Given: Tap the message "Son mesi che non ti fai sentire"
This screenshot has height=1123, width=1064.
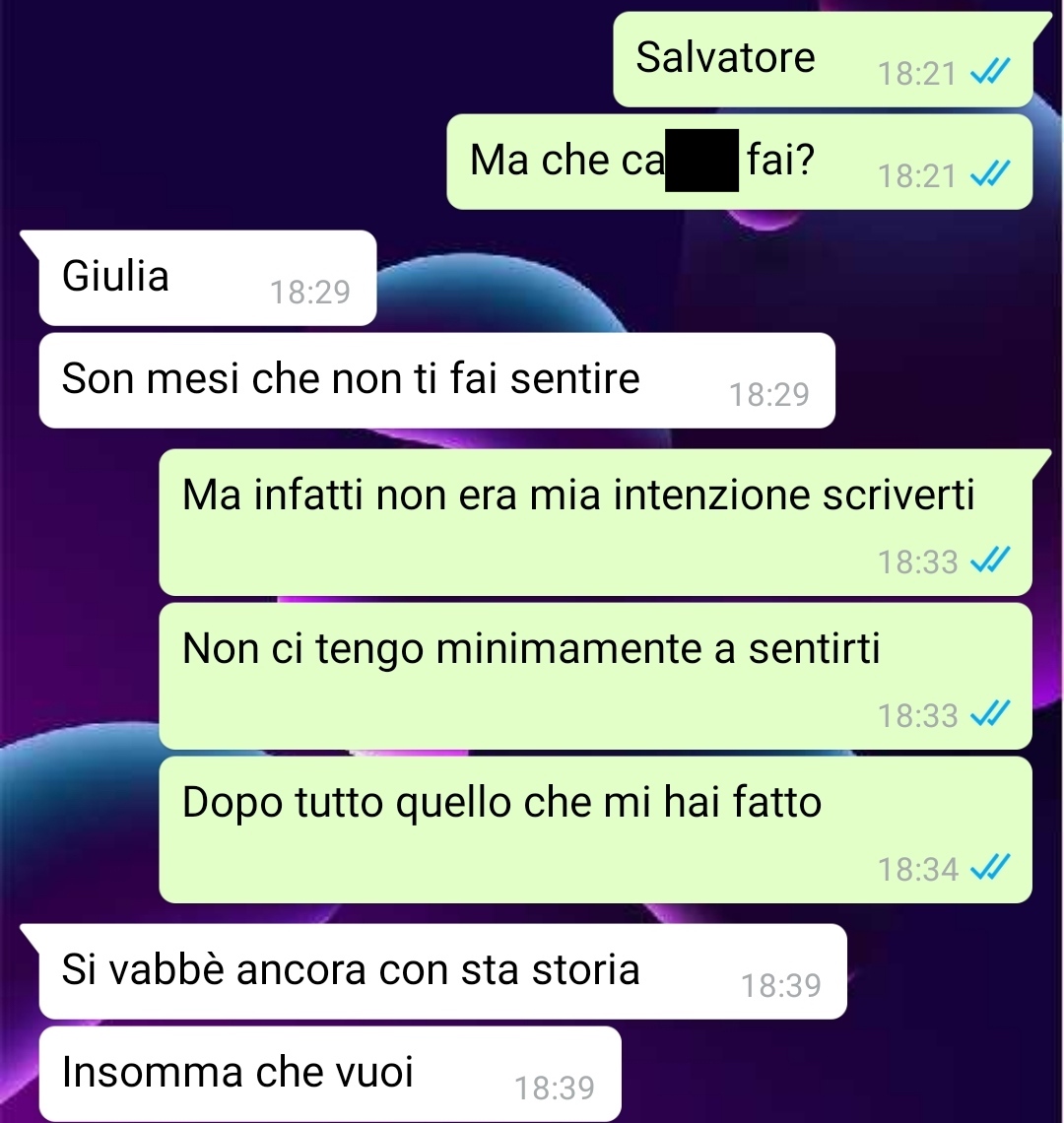Looking at the screenshot, I should (x=437, y=380).
